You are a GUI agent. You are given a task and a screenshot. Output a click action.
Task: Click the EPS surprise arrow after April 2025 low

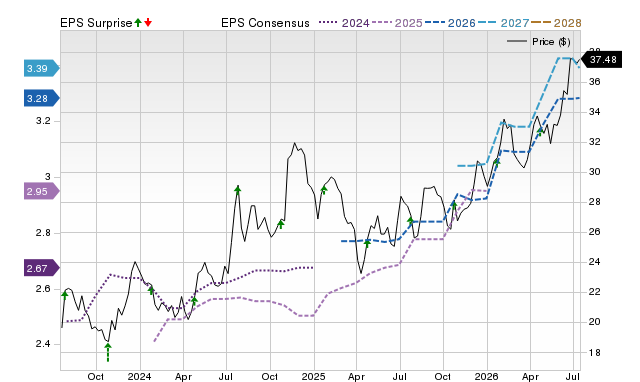[x=367, y=244]
